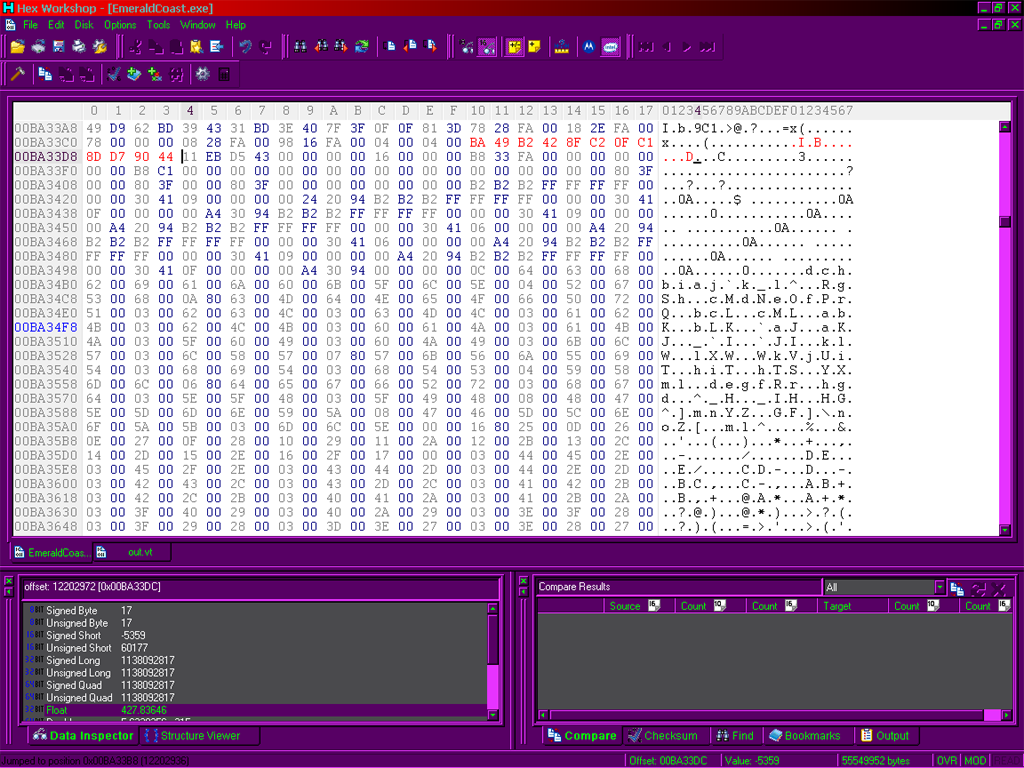
Task: Toggle OVR overwrite mode in status bar
Action: tap(946, 761)
